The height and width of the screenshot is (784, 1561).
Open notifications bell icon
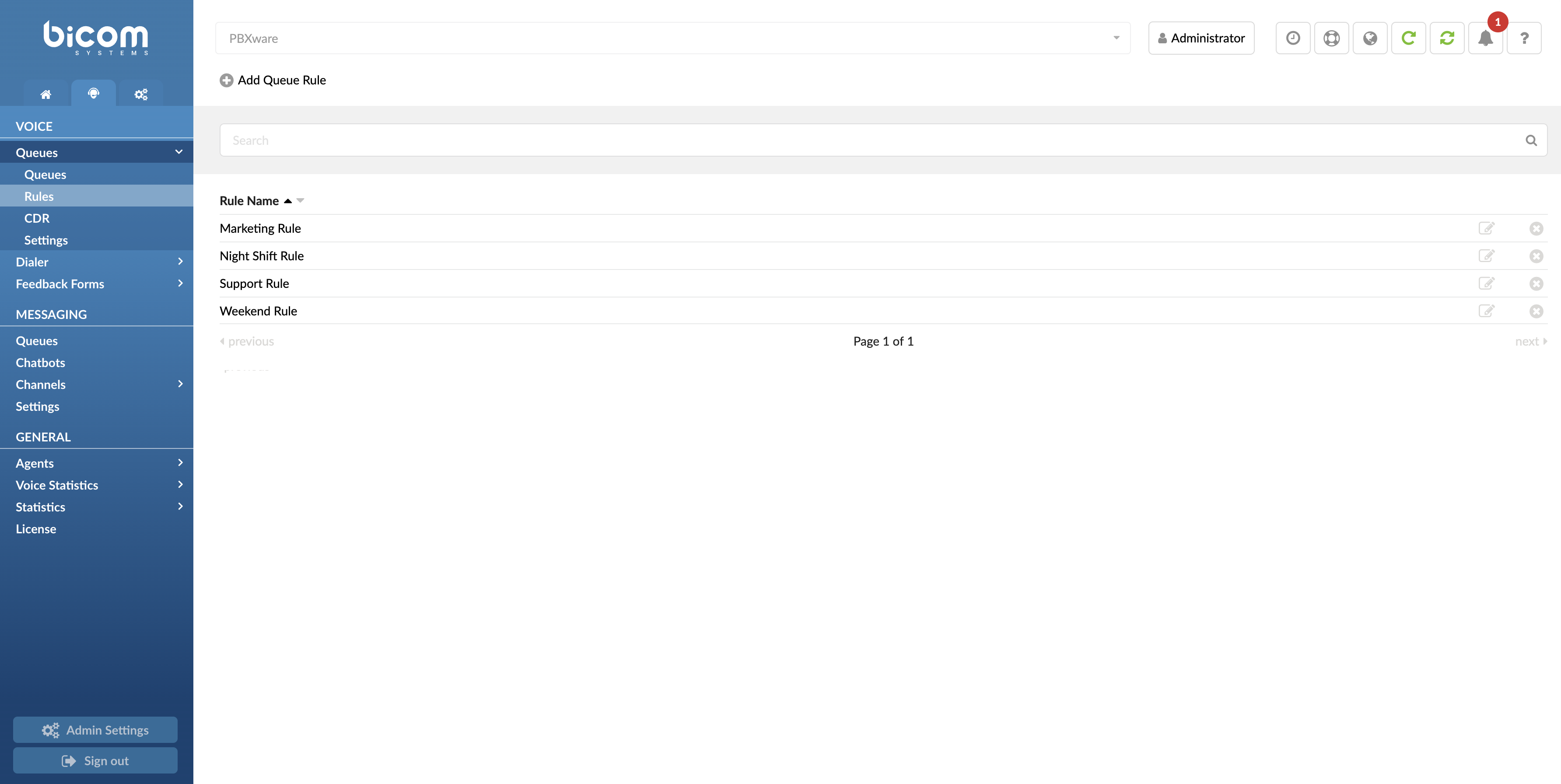point(1485,38)
